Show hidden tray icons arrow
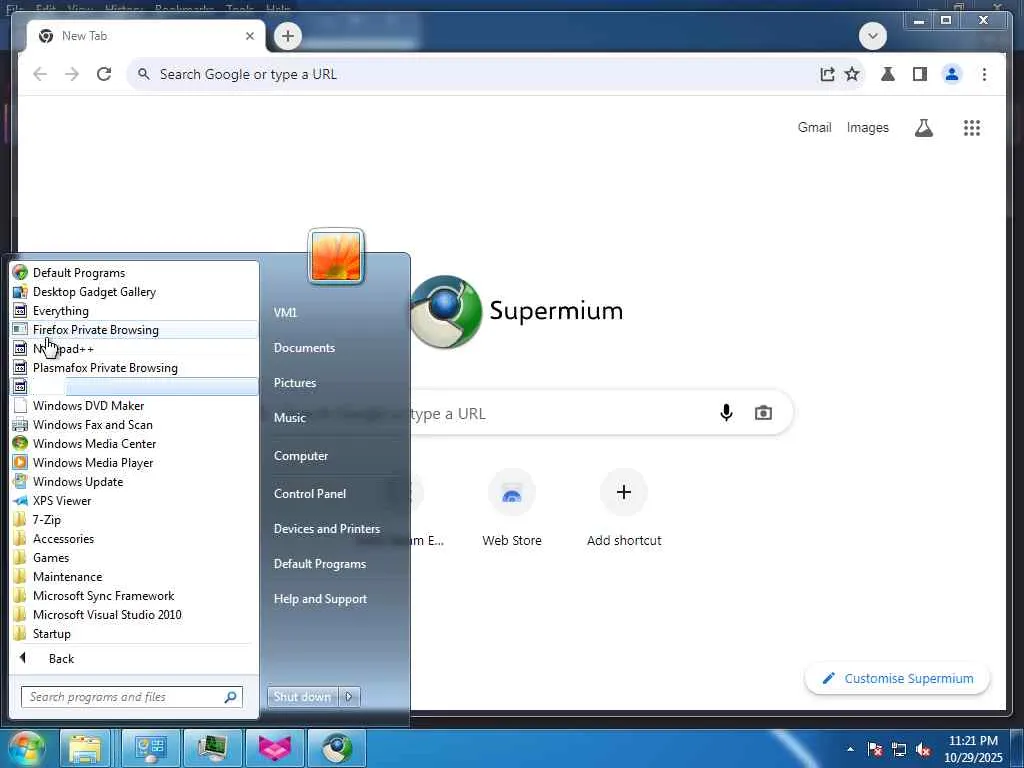1024x768 pixels. coord(850,749)
